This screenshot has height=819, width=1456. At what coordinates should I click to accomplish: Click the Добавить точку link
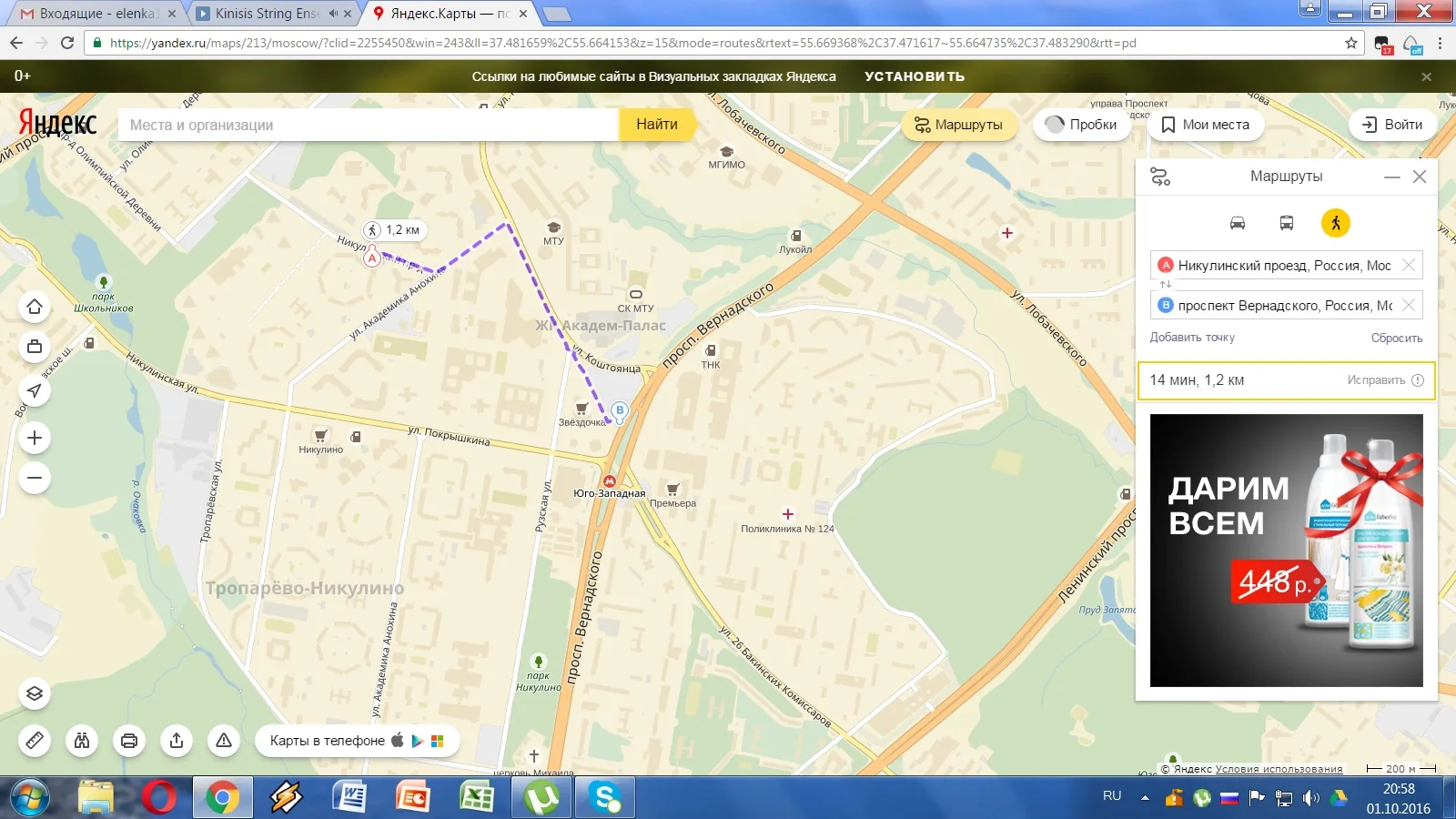[x=1192, y=338]
